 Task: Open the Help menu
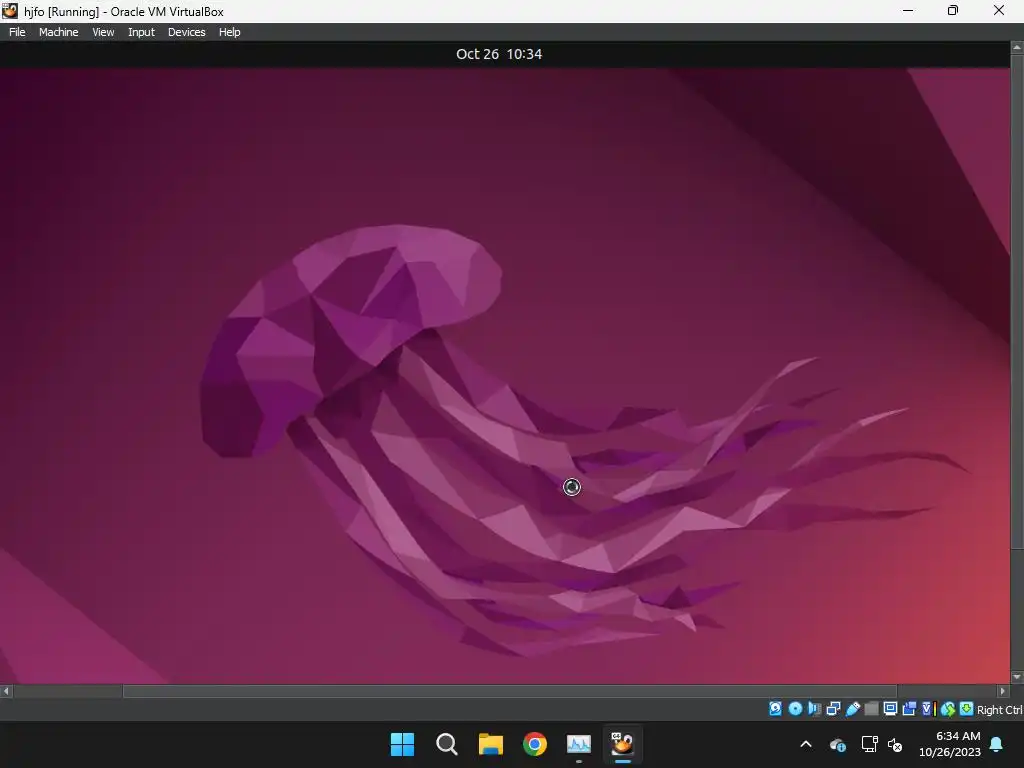click(229, 32)
